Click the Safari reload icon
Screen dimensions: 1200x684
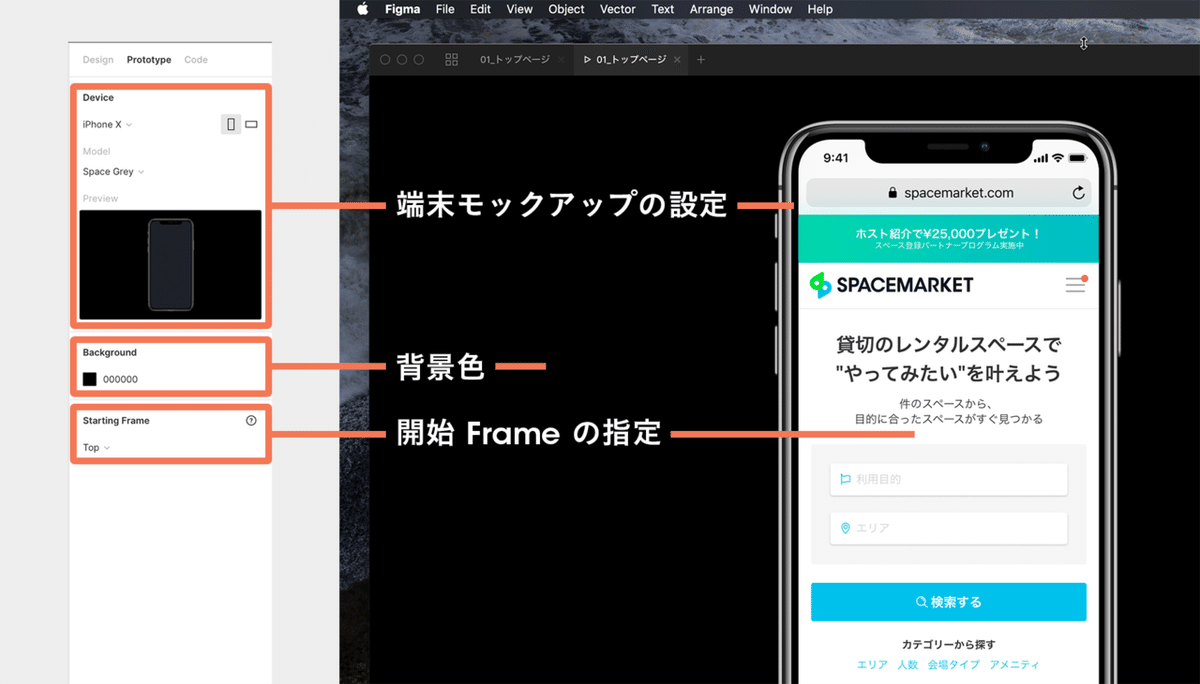click(1078, 193)
